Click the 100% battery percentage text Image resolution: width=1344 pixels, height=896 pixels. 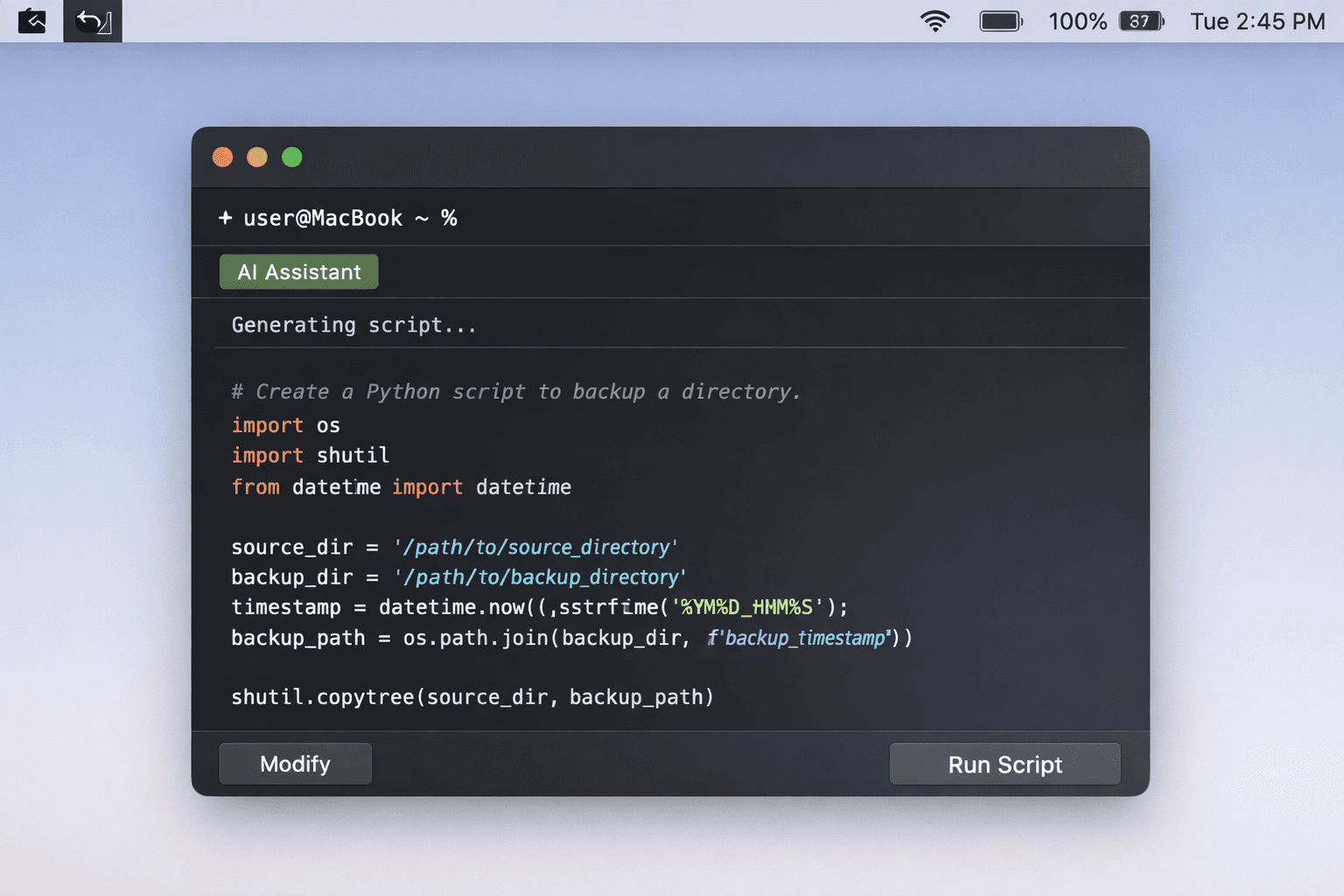[1077, 21]
